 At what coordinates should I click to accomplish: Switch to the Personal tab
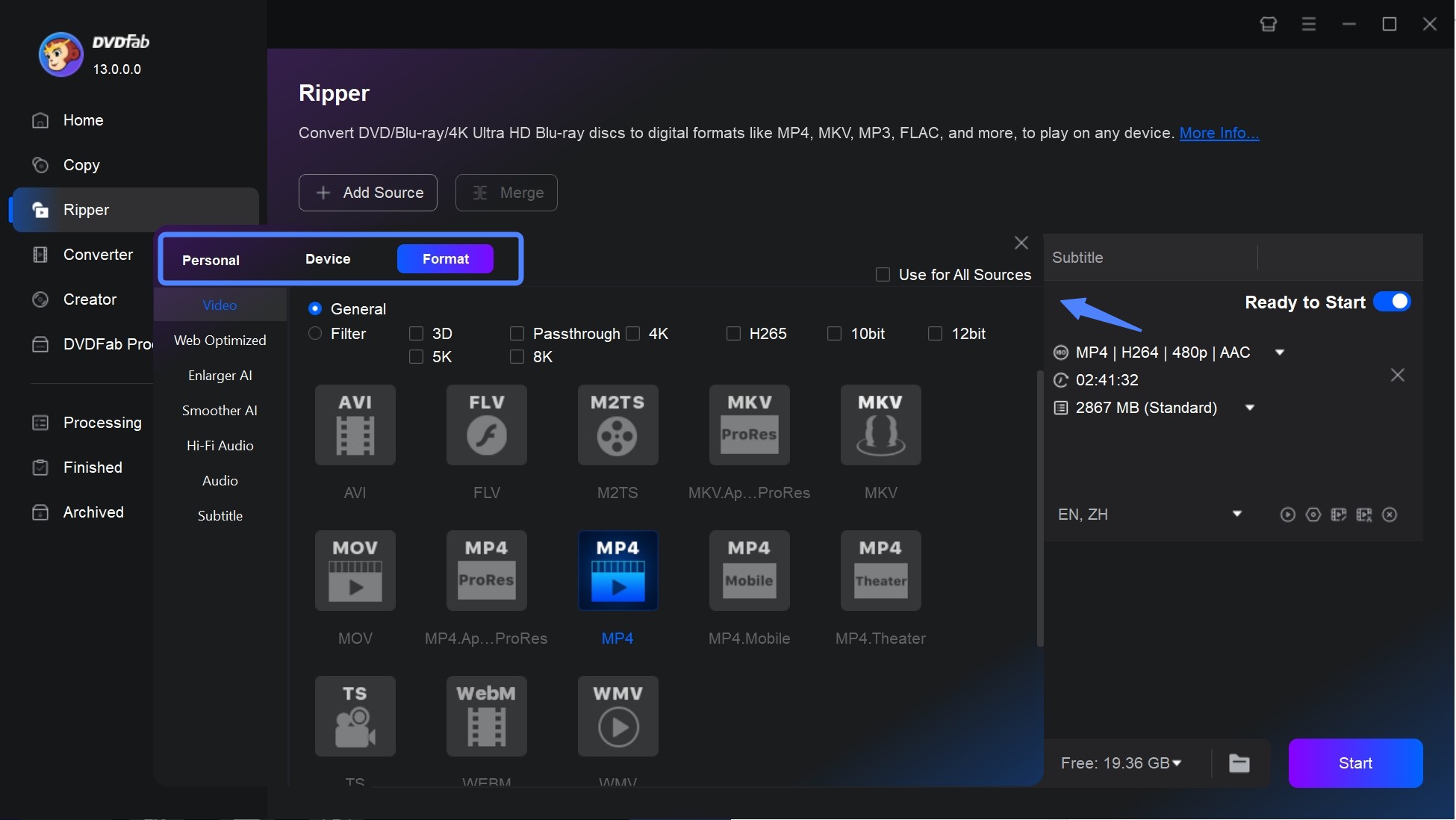point(210,258)
